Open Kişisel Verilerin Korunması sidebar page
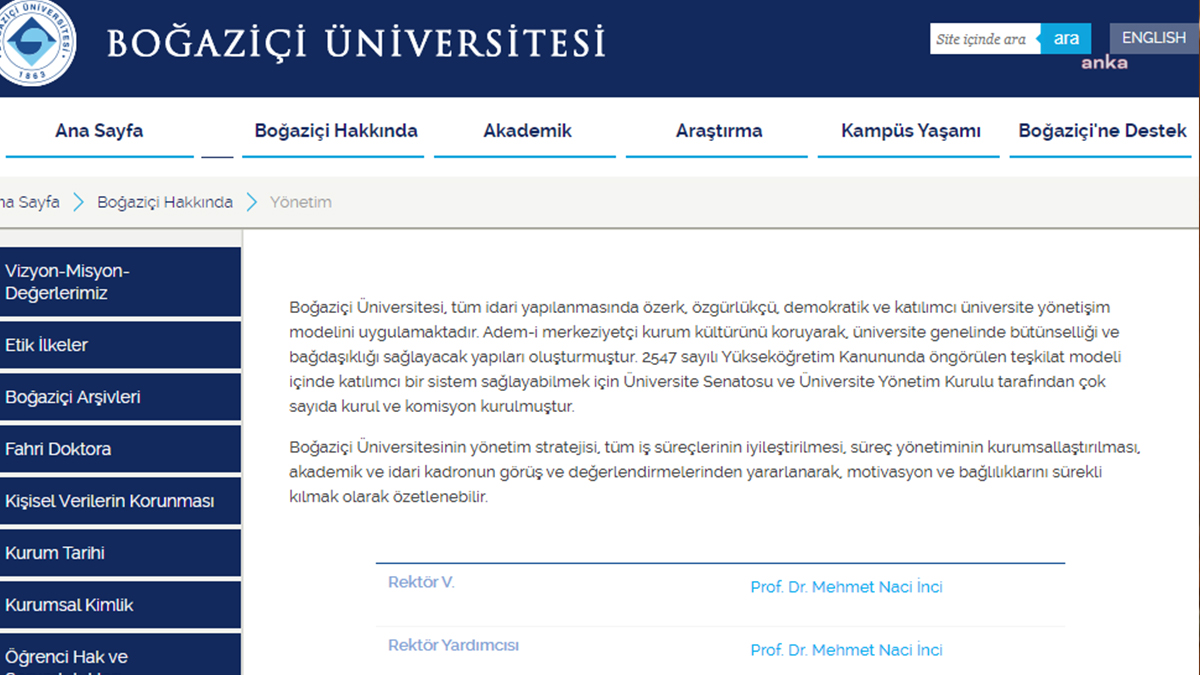 [x=120, y=500]
